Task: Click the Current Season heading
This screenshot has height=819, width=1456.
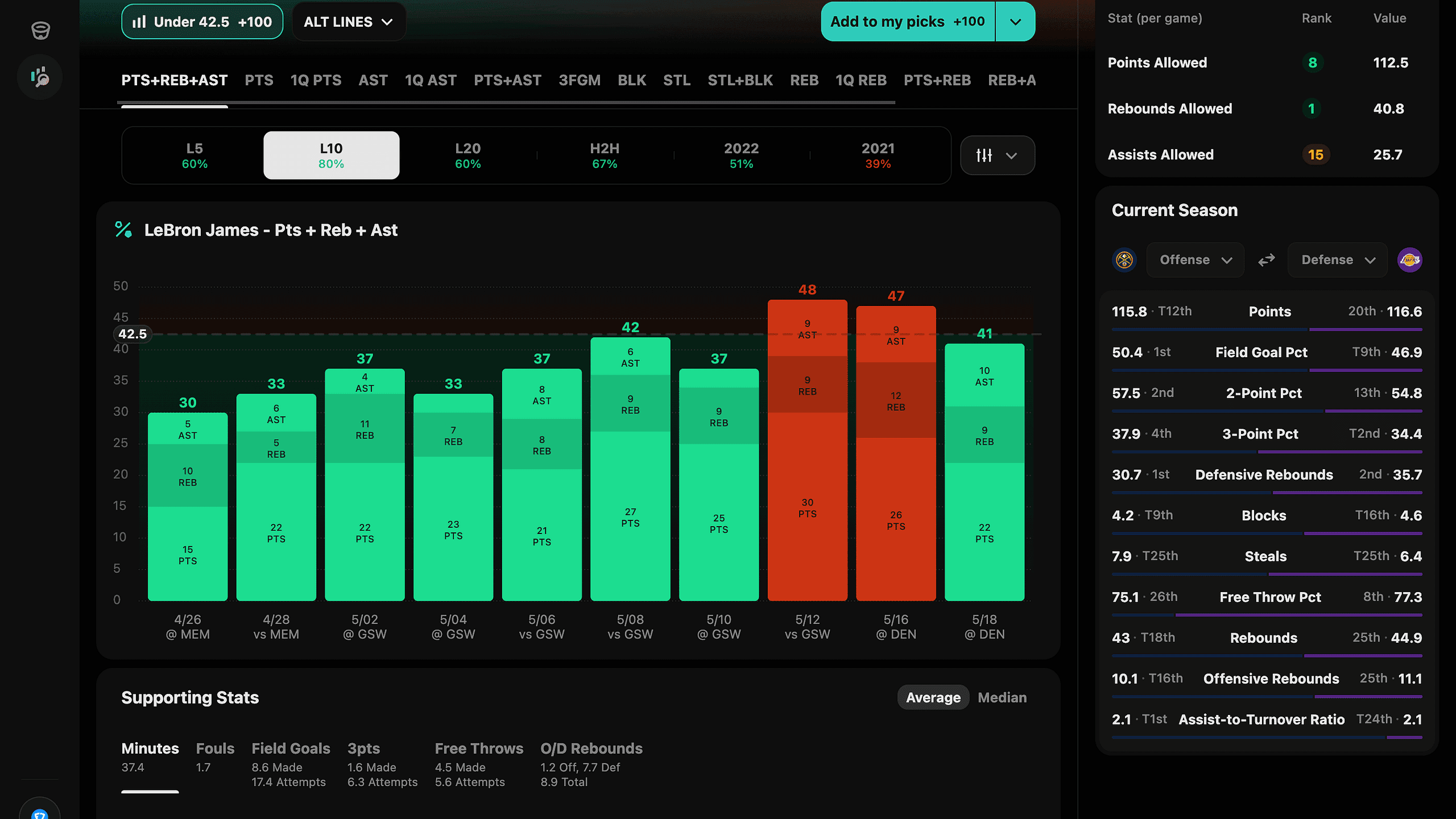Action: click(x=1174, y=210)
